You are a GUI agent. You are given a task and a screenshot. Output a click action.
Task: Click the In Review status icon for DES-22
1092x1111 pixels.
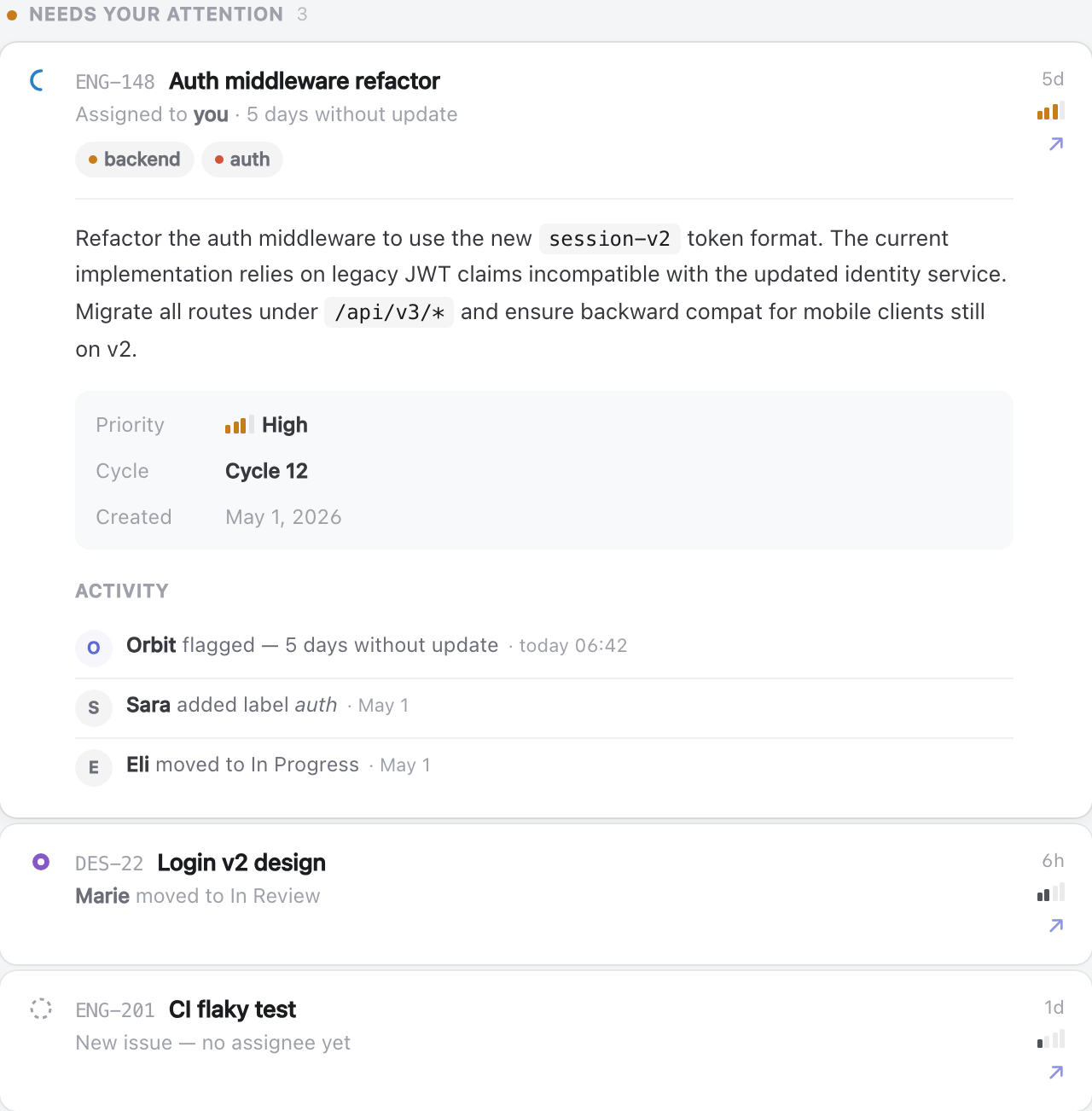(x=41, y=862)
